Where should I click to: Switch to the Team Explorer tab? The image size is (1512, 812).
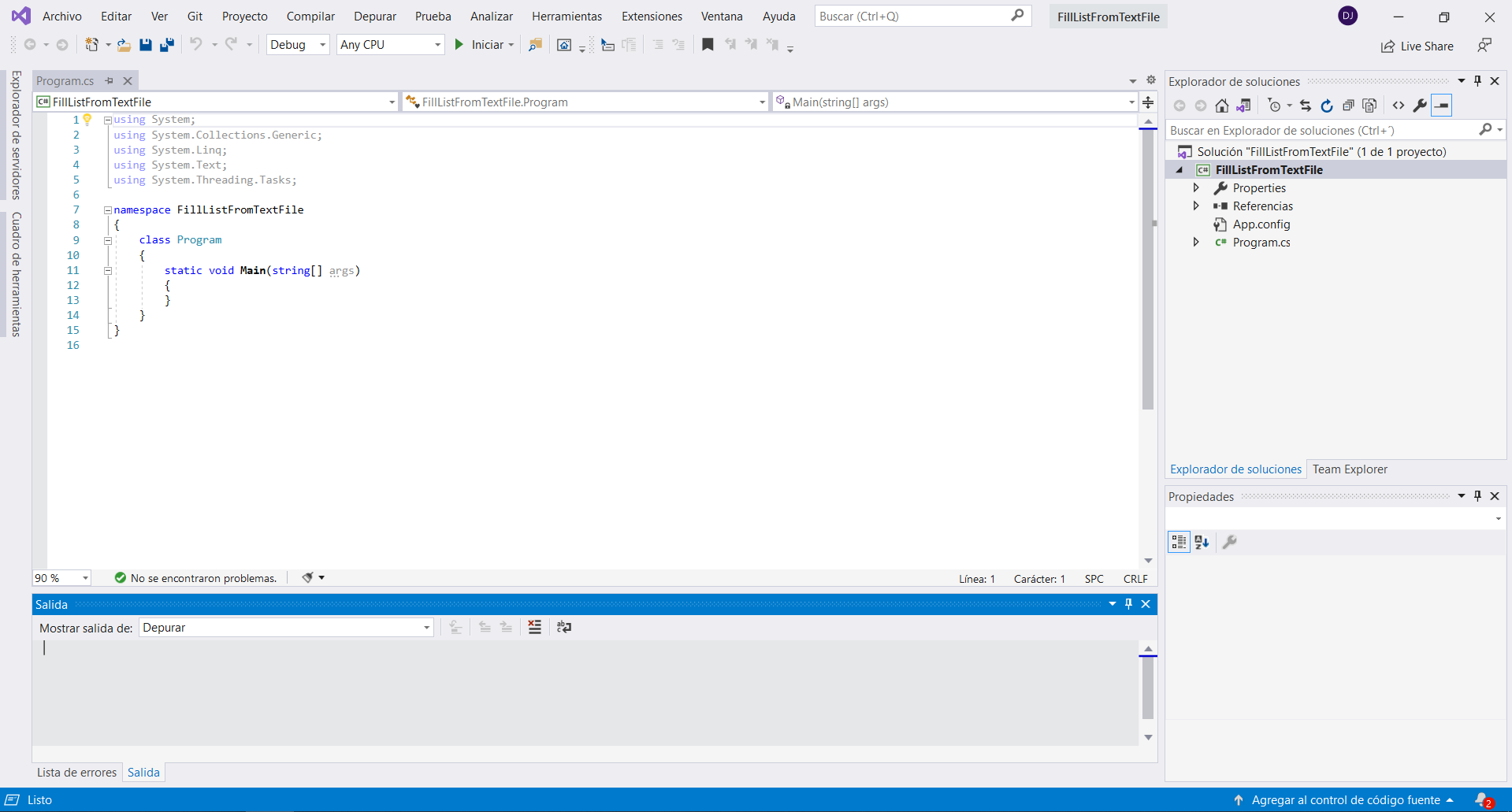click(1350, 469)
